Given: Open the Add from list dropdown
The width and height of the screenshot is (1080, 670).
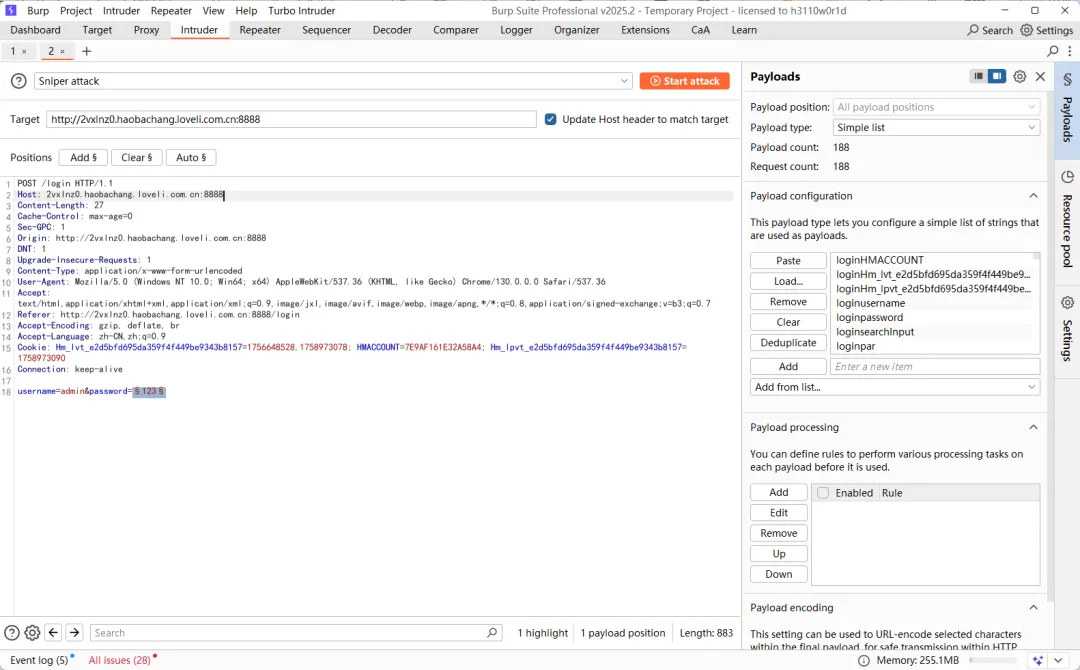Looking at the screenshot, I should pyautogui.click(x=895, y=387).
